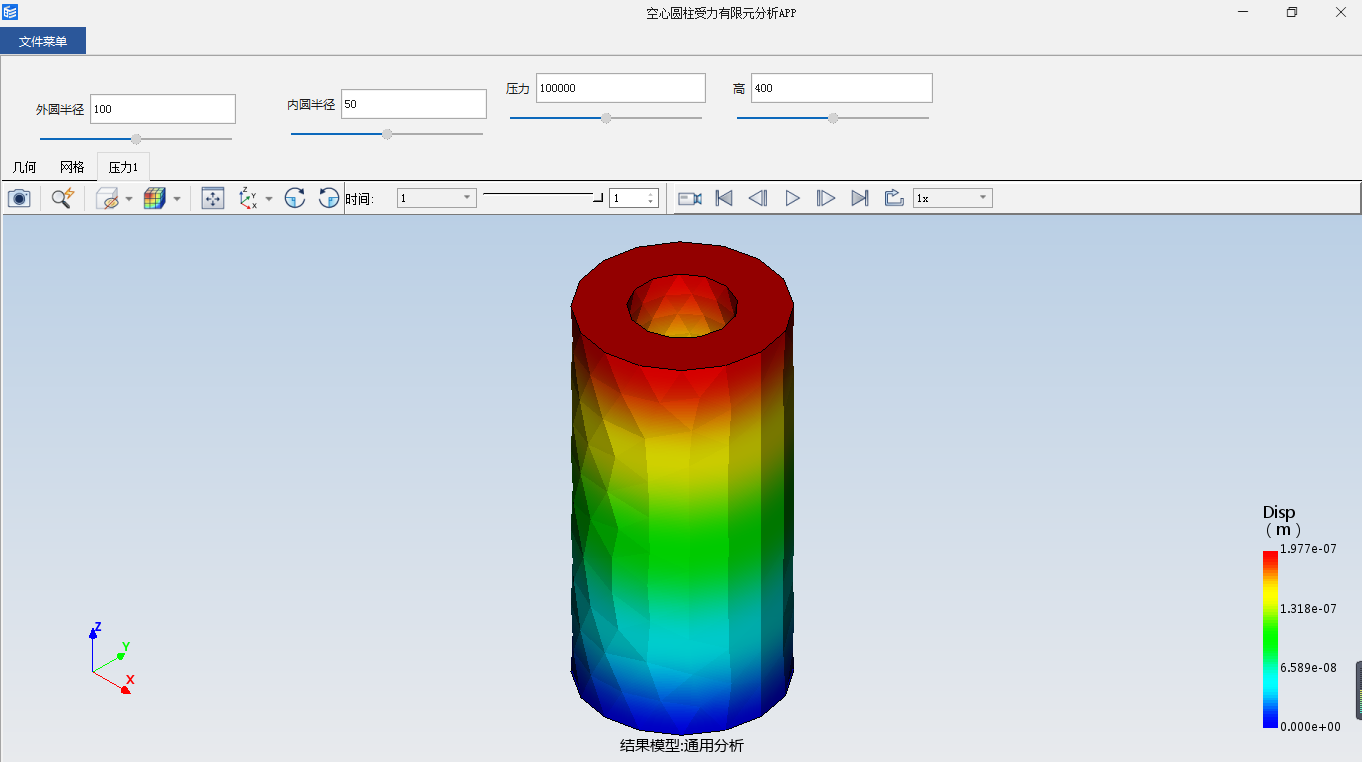
Task: Click the 压力 slider handle
Action: pos(606,118)
